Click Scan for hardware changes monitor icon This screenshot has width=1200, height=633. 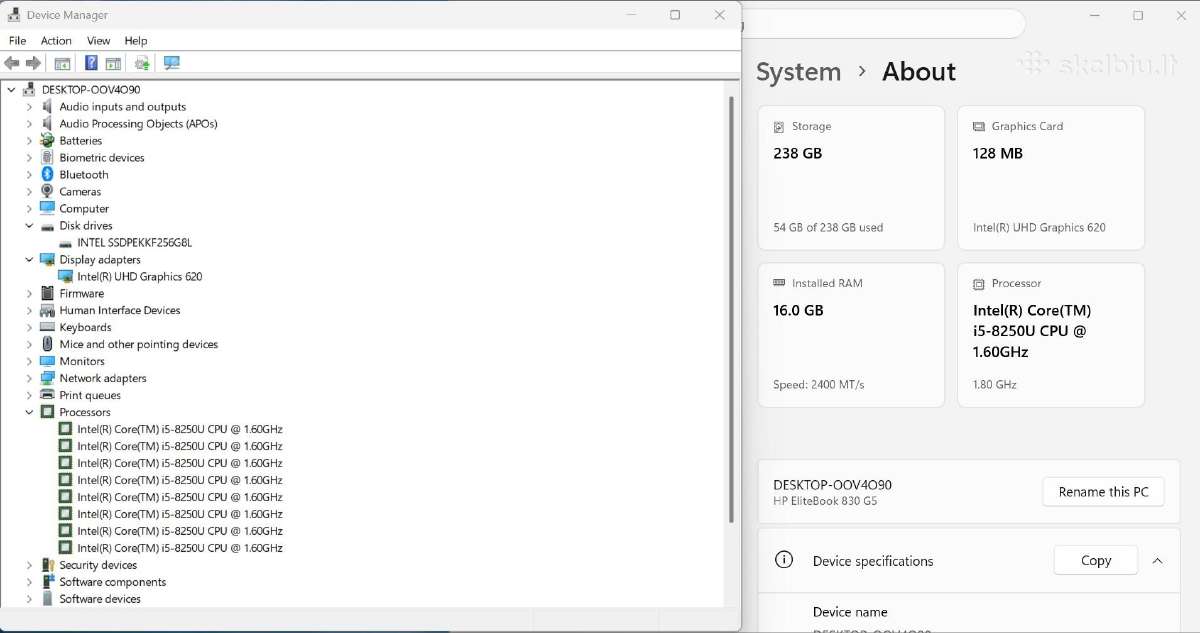point(172,63)
